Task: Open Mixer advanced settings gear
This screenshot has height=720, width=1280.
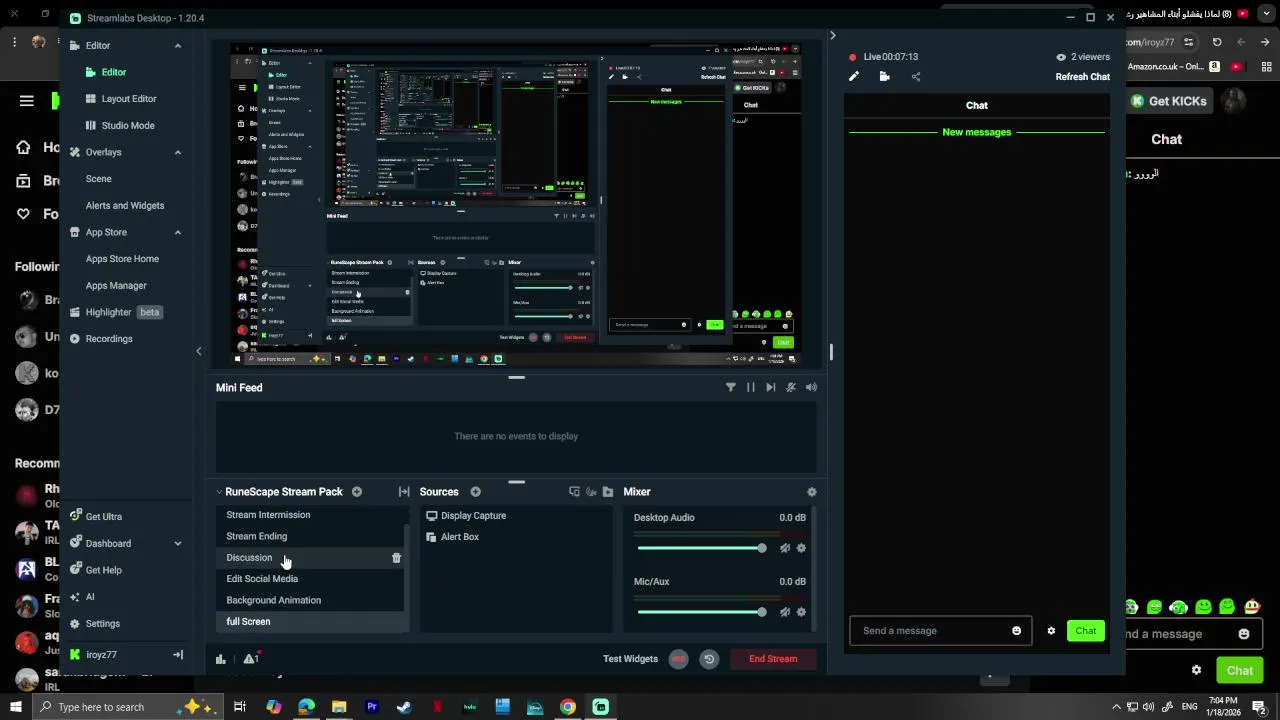Action: coord(812,492)
